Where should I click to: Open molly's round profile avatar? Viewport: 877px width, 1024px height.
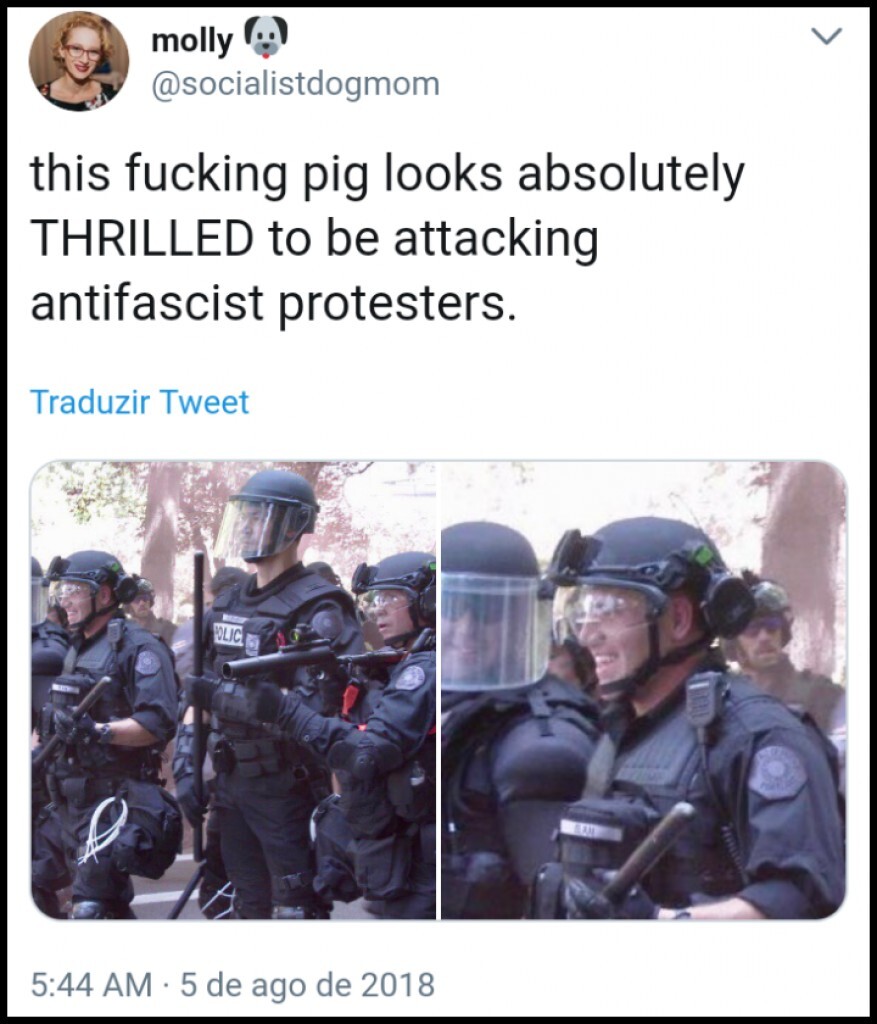tap(78, 61)
